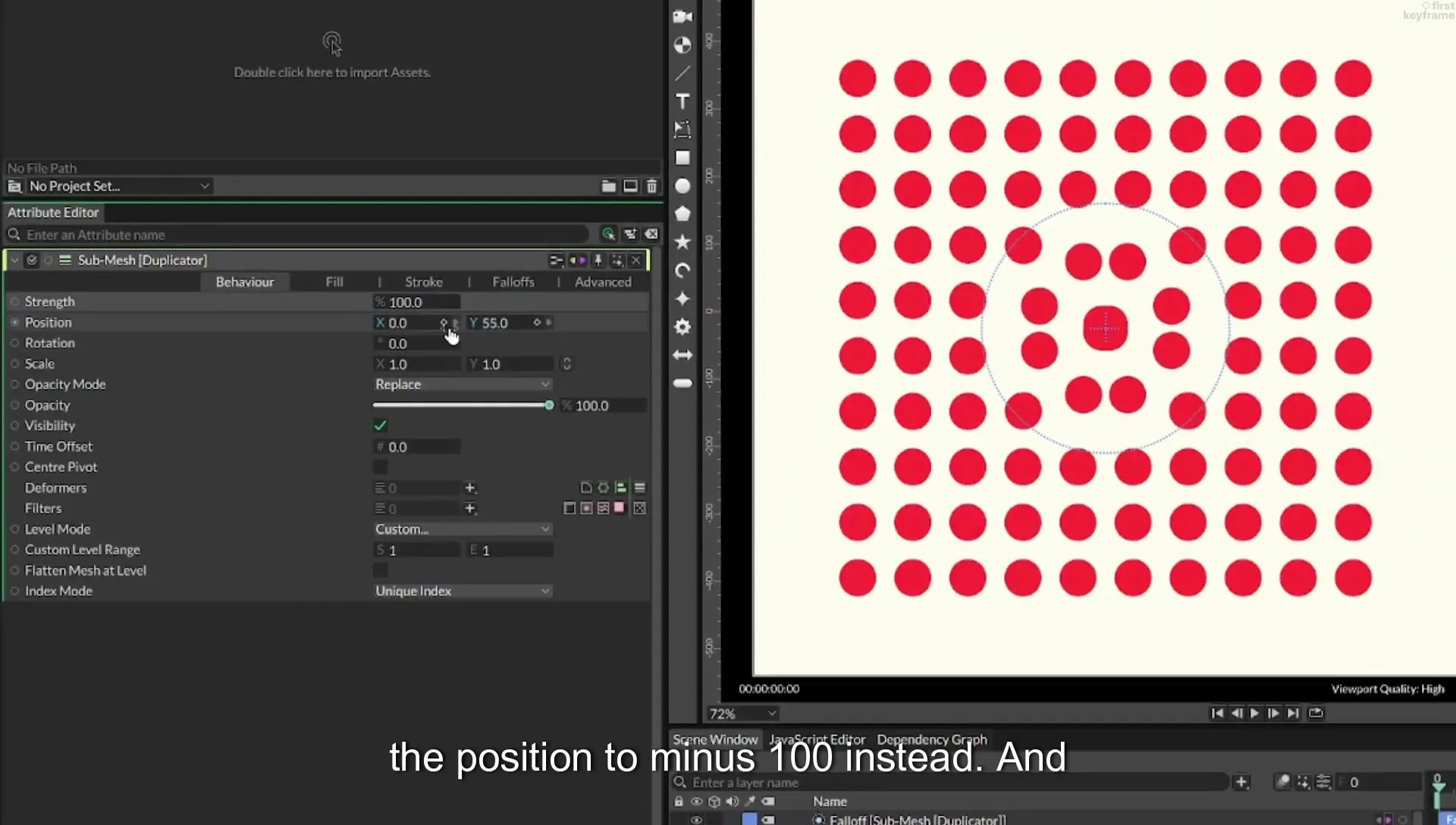Select the Arrow shape tool
The height and width of the screenshot is (825, 1456).
[682, 355]
